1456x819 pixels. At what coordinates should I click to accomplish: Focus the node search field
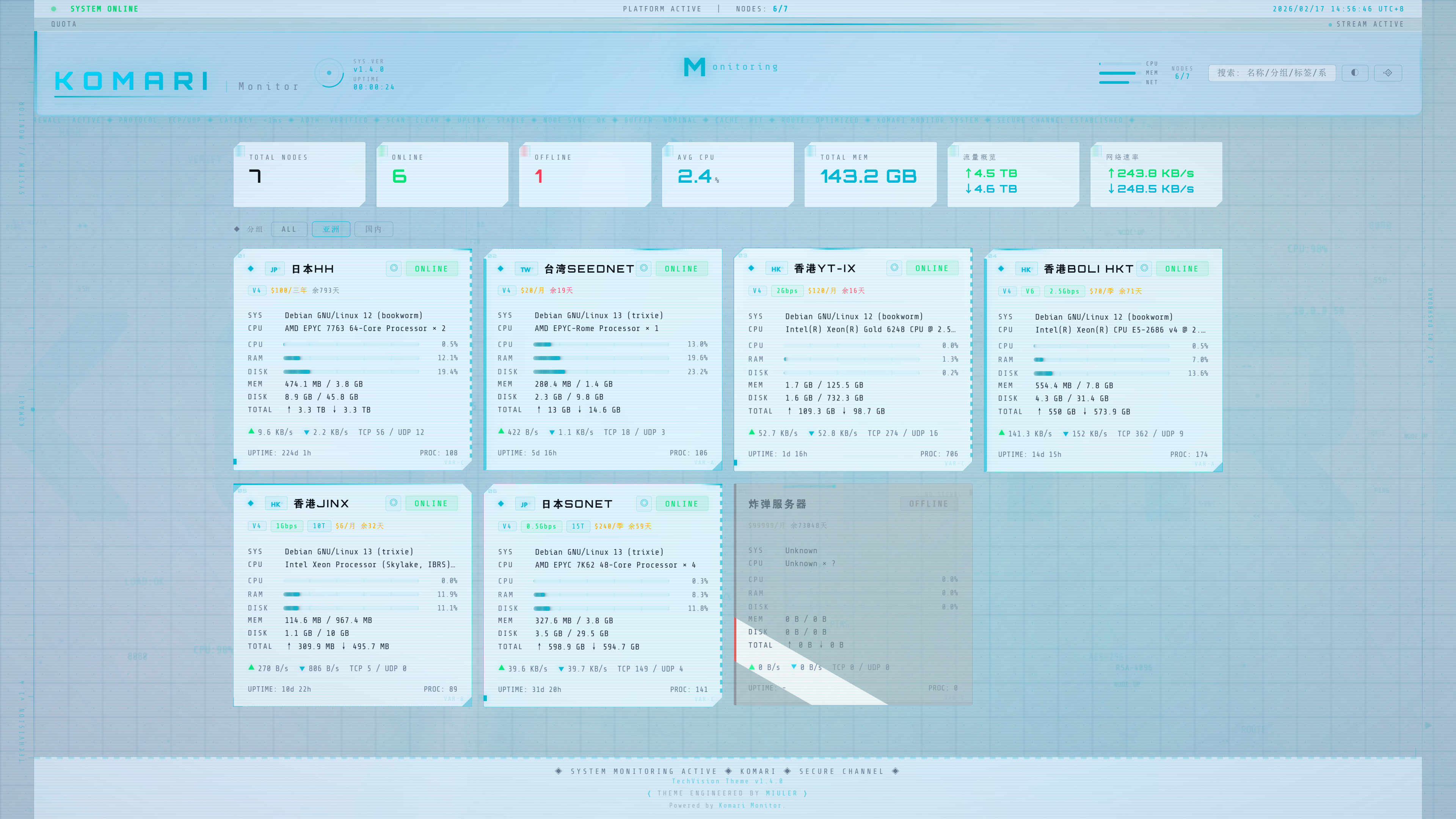(x=1272, y=73)
